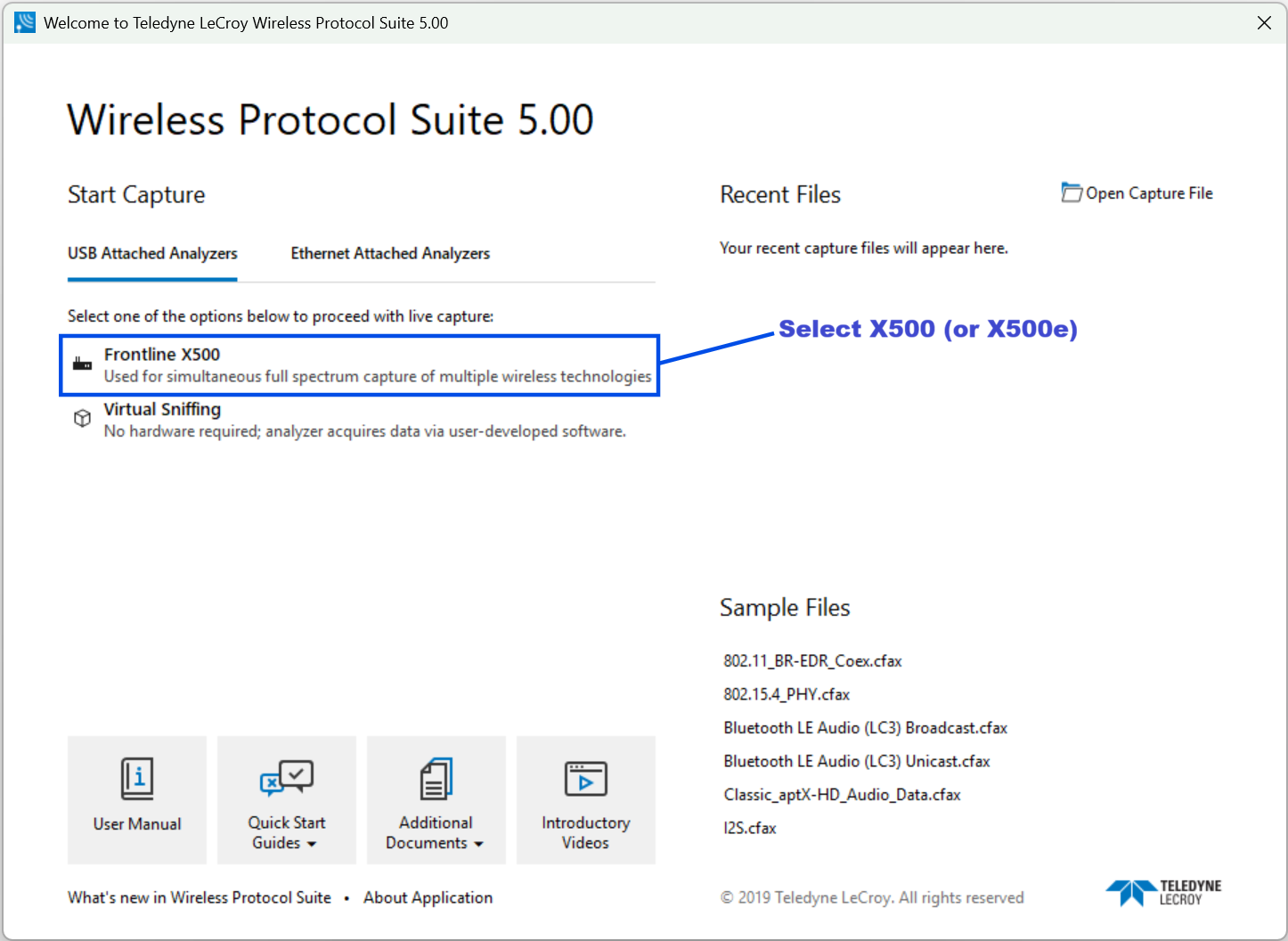Close the welcome window

point(1264,23)
